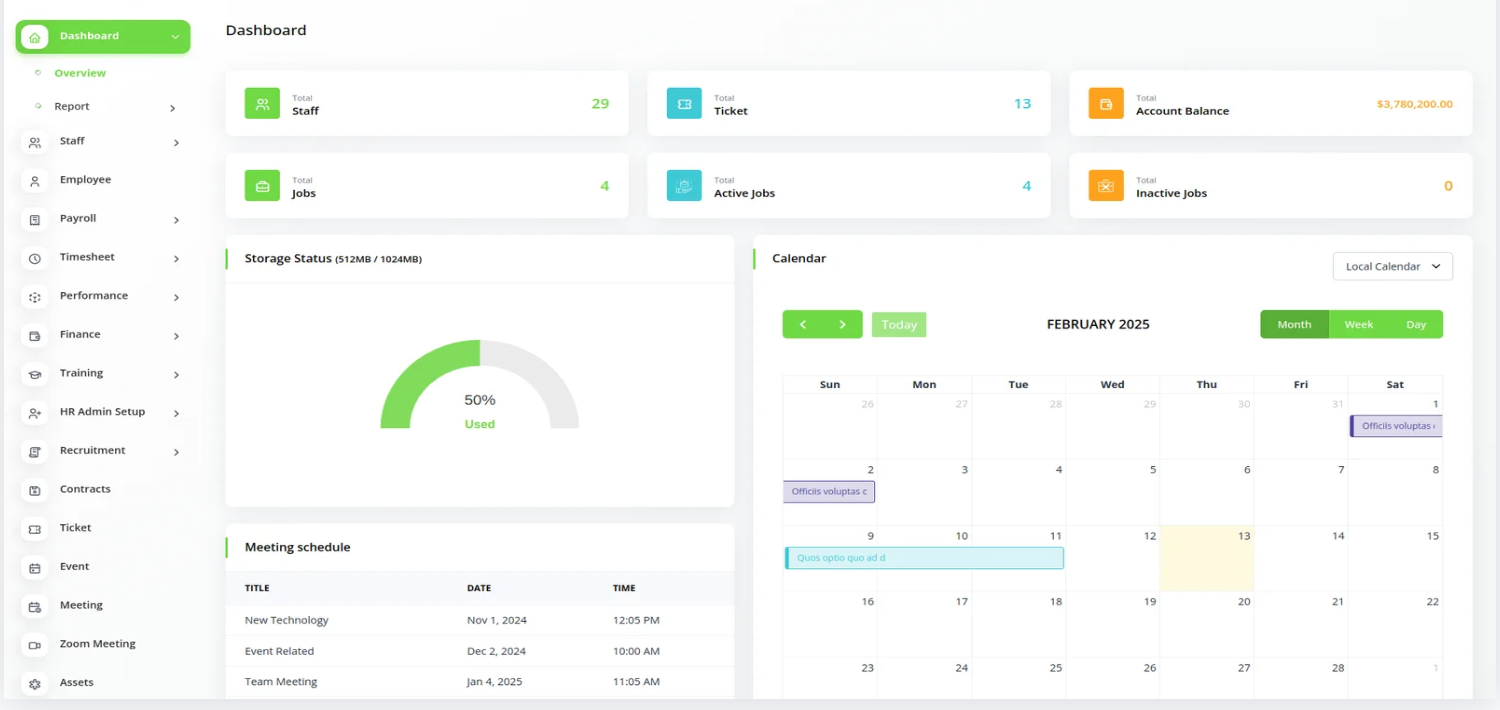Expand the Recruitment menu chevron
This screenshot has width=1500, height=710.
[x=176, y=452]
